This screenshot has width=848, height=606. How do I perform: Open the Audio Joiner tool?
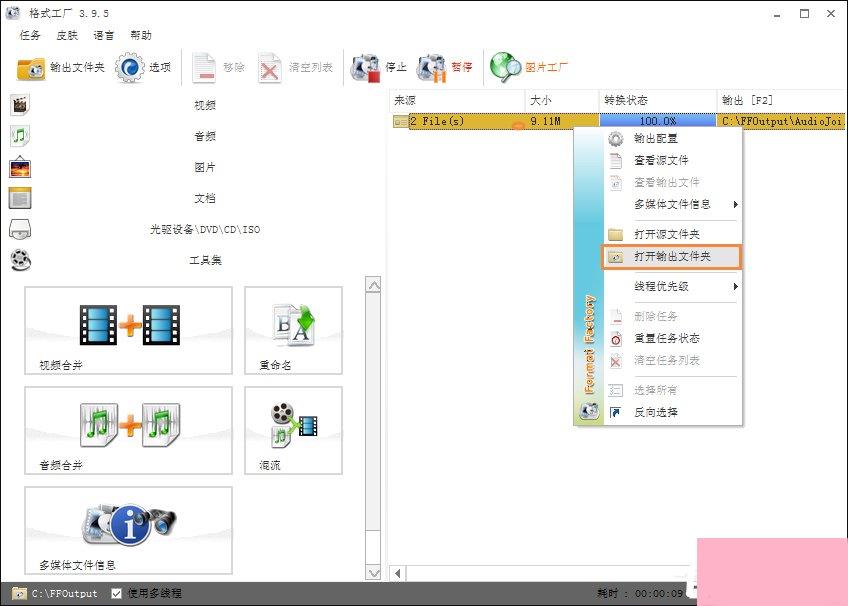(128, 430)
